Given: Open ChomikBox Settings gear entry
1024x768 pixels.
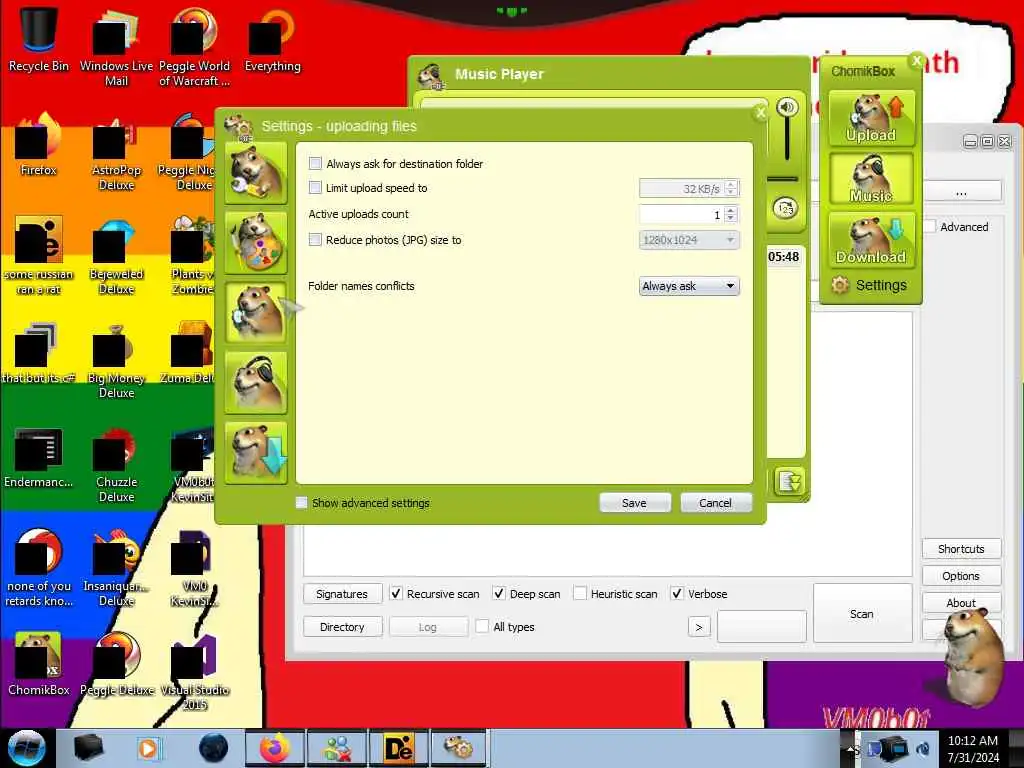Looking at the screenshot, I should [869, 285].
